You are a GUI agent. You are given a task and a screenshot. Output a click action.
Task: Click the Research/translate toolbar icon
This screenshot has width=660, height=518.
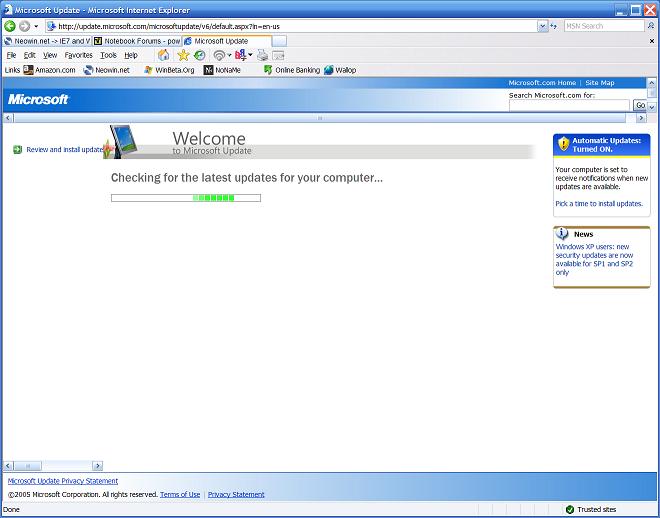point(241,55)
